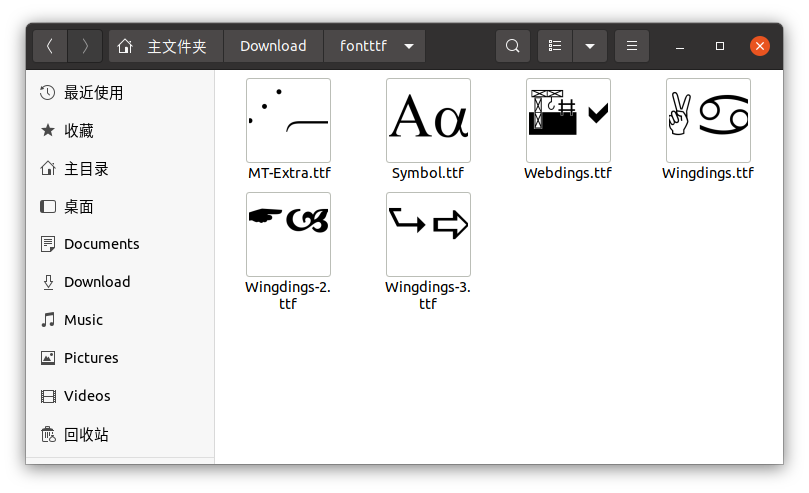Open Pictures label in sidebar
Viewport: 809px width, 493px height.
(x=91, y=358)
